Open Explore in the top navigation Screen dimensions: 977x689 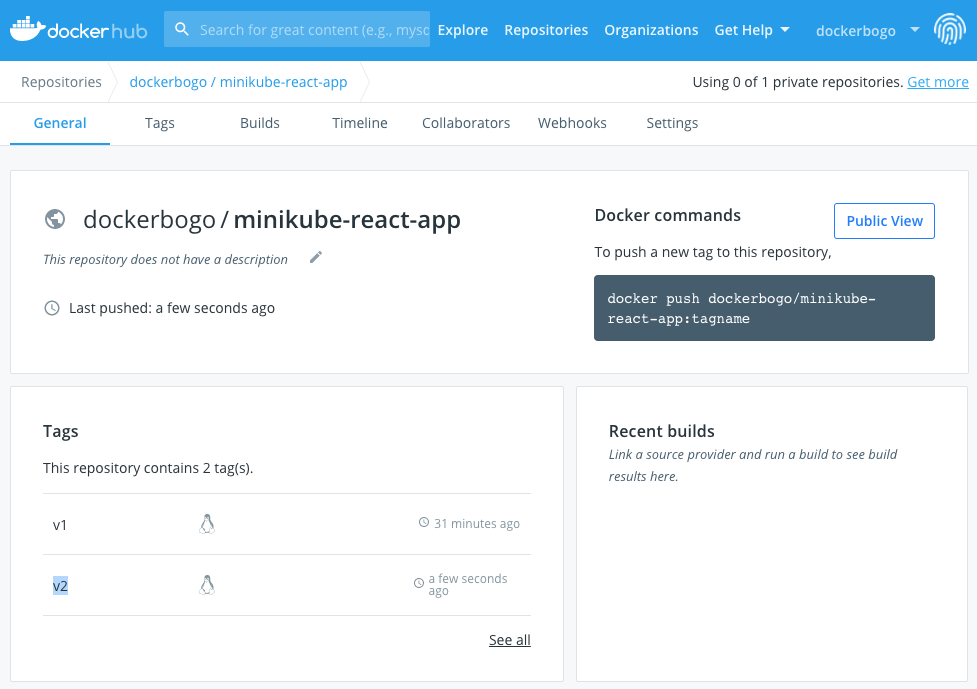pyautogui.click(x=463, y=30)
